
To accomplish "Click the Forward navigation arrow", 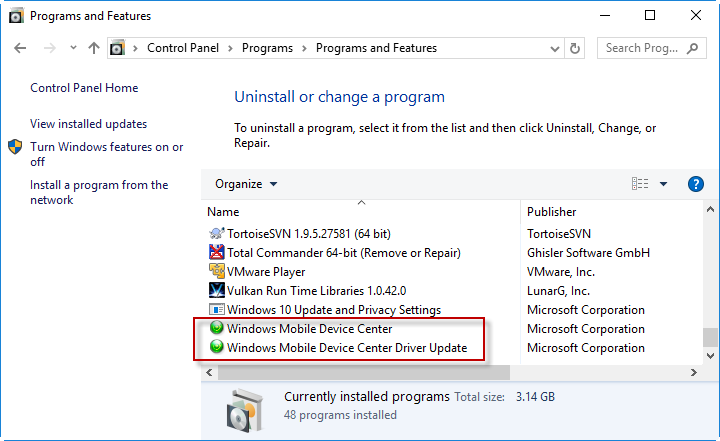I will coord(50,48).
